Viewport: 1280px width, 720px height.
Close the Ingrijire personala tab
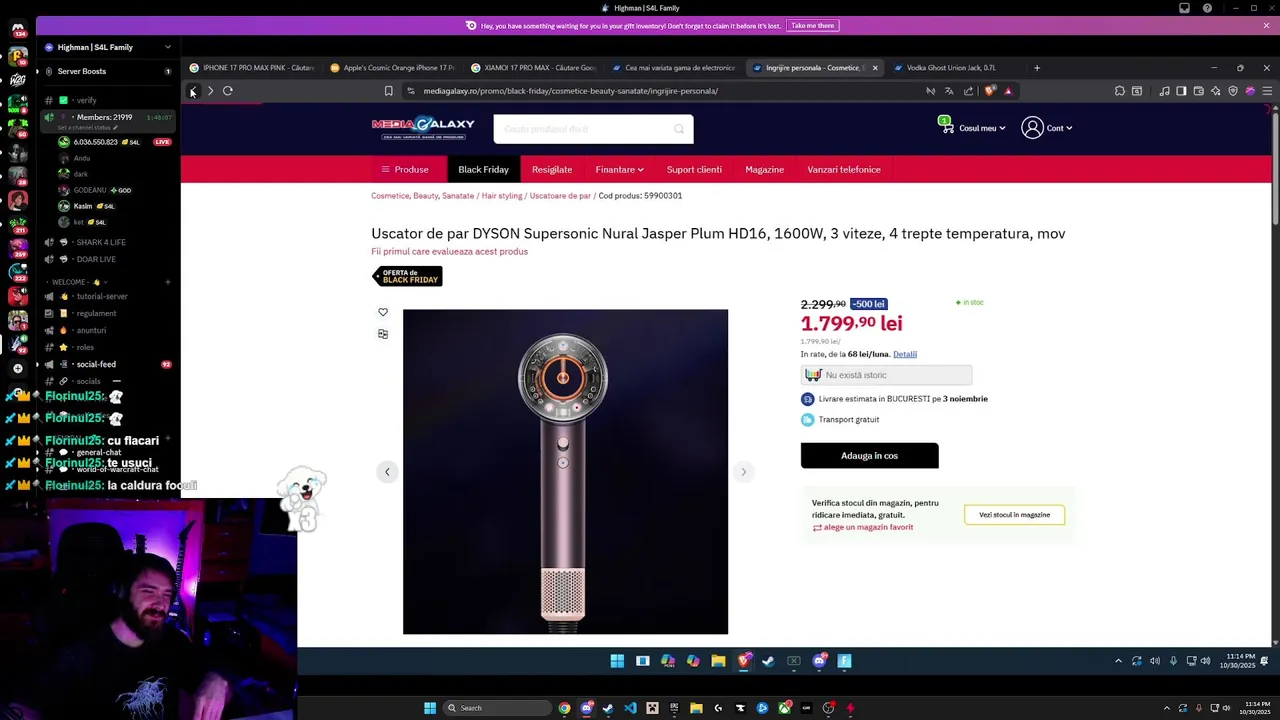pos(875,68)
